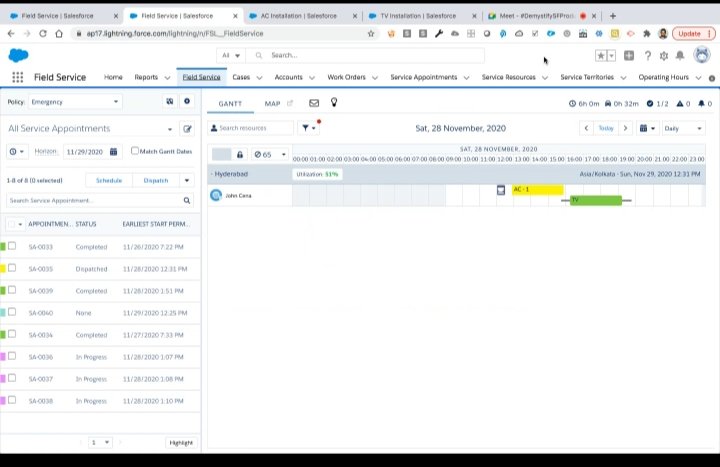Viewport: 720px width, 467px height.
Task: Open the time horizon clock dropdown
Action: click(17, 152)
